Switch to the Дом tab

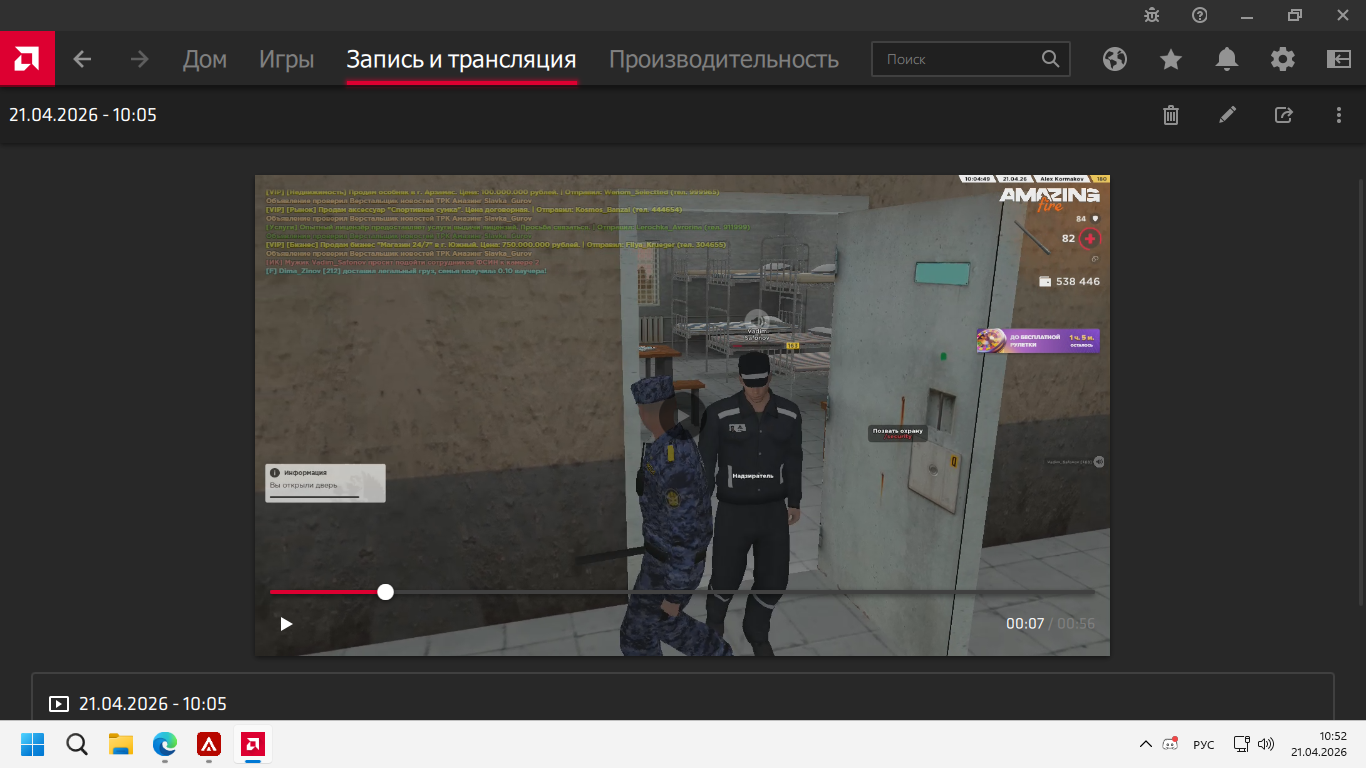pos(205,59)
